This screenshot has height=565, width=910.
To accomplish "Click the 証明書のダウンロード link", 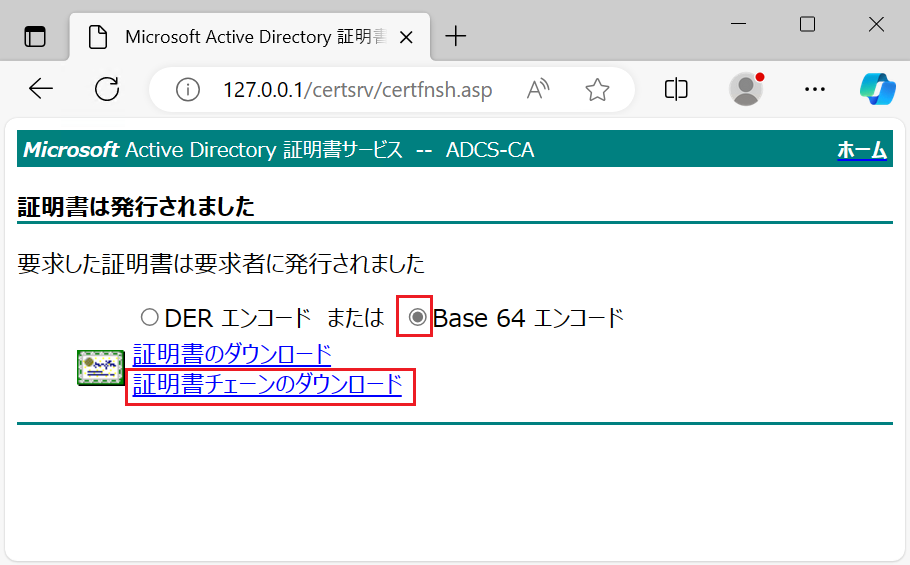I will [232, 354].
